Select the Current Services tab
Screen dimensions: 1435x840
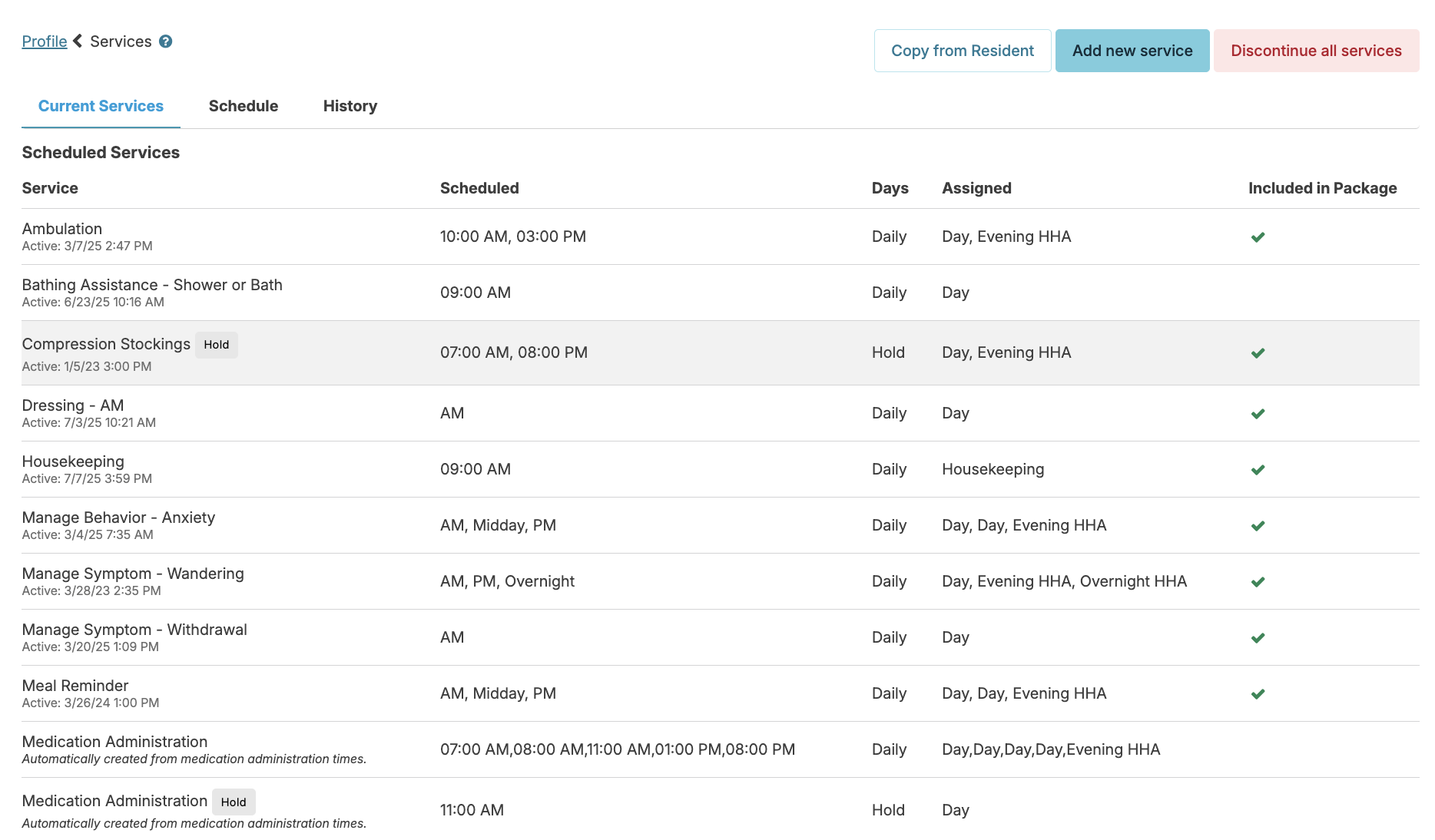(x=101, y=106)
